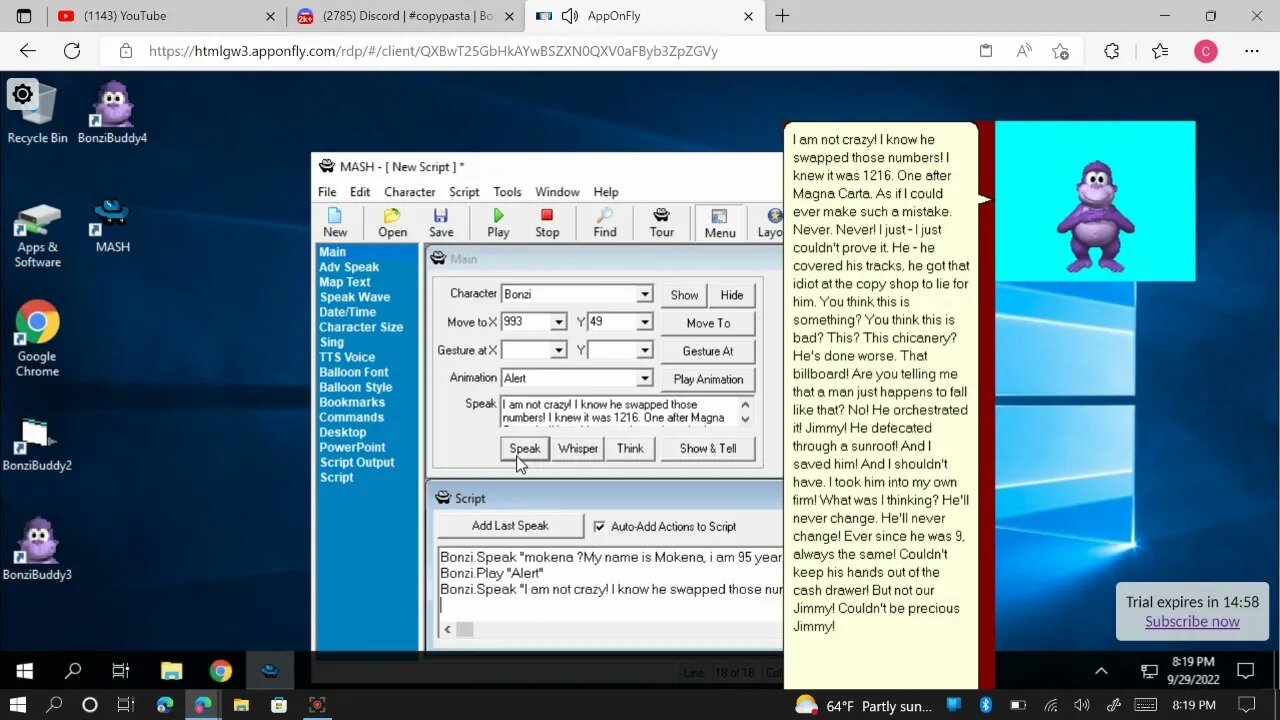Select Adv Speak in side panel
Image resolution: width=1280 pixels, height=720 pixels.
349,267
